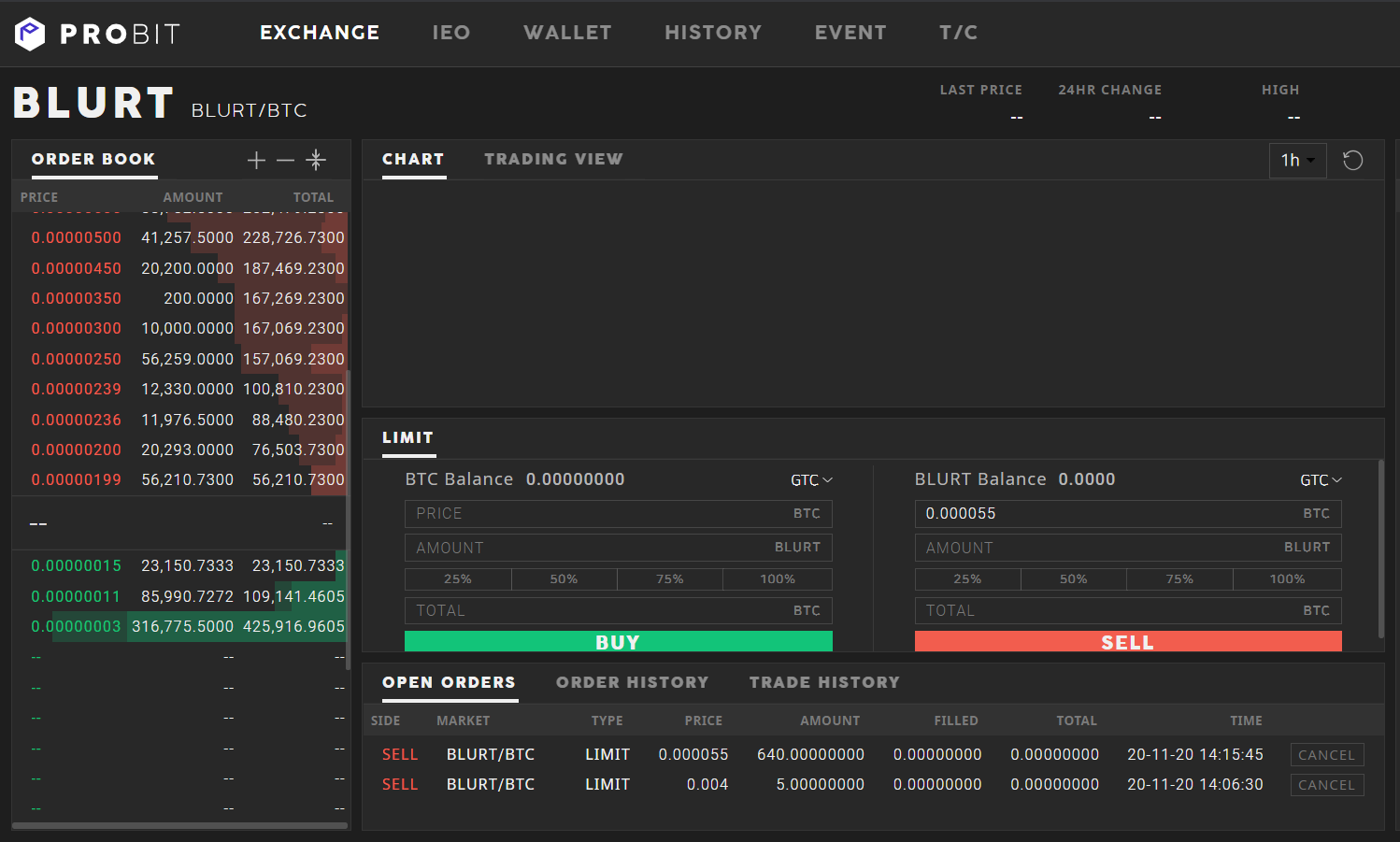Open the HISTORY page
Image resolution: width=1400 pixels, height=842 pixels.
[x=713, y=33]
